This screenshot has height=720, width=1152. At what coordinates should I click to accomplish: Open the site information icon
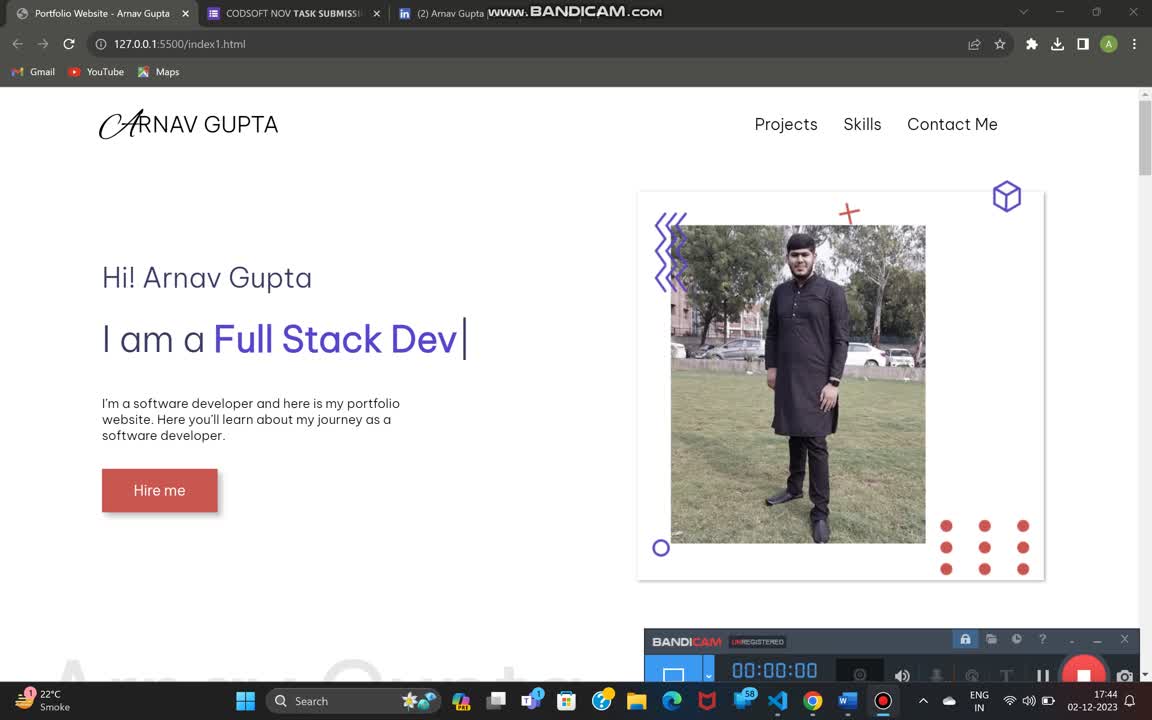pyautogui.click(x=101, y=44)
